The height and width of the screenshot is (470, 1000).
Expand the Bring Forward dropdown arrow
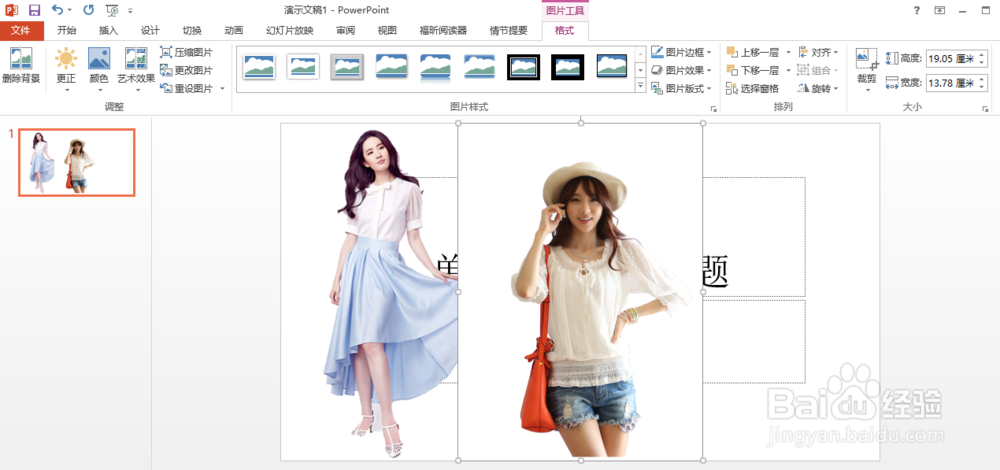788,52
